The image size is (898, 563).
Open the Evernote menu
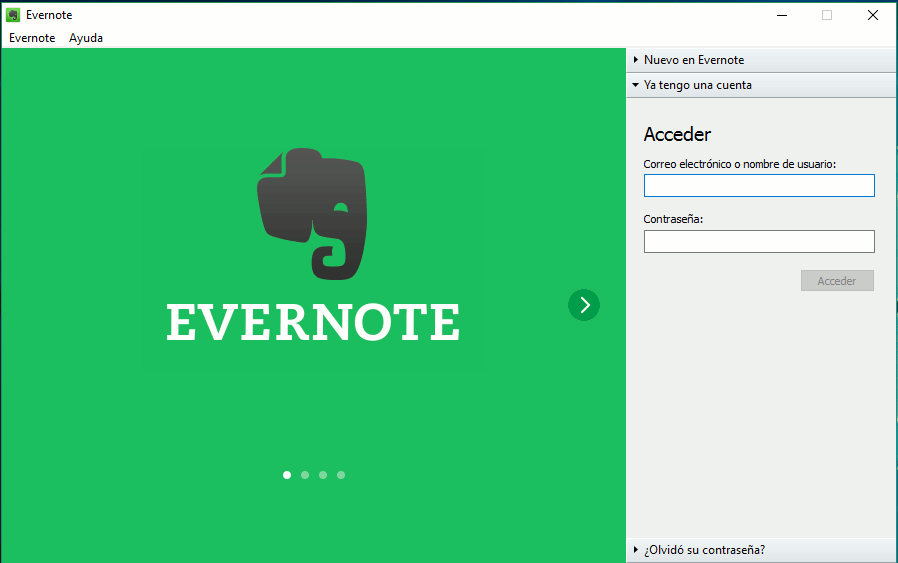pos(32,38)
